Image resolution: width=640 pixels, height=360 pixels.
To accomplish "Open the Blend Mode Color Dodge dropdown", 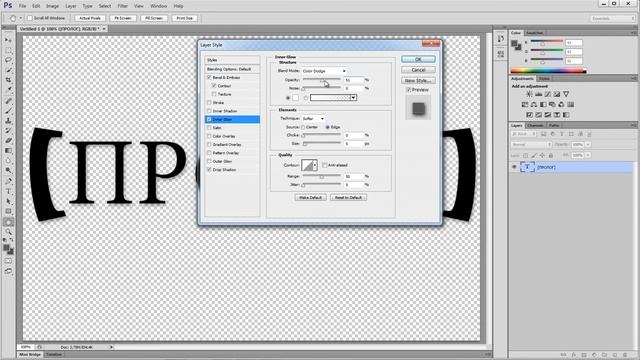I will click(324, 71).
